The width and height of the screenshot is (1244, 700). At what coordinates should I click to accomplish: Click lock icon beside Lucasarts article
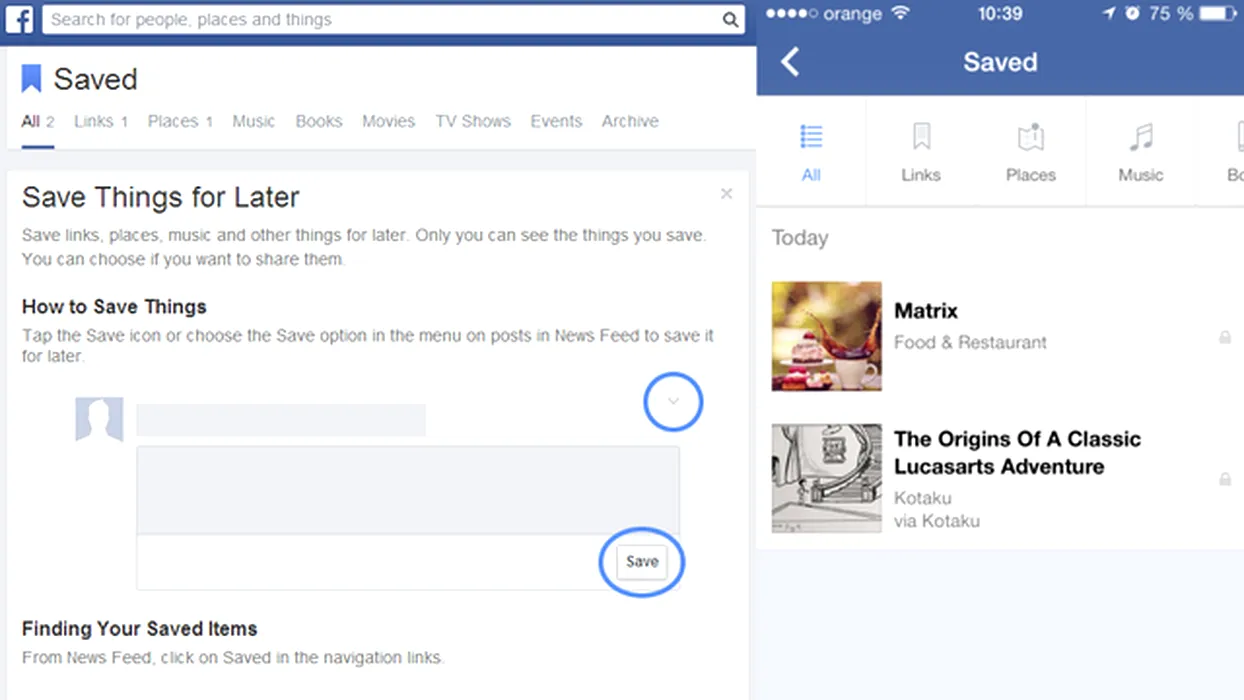tap(1224, 480)
